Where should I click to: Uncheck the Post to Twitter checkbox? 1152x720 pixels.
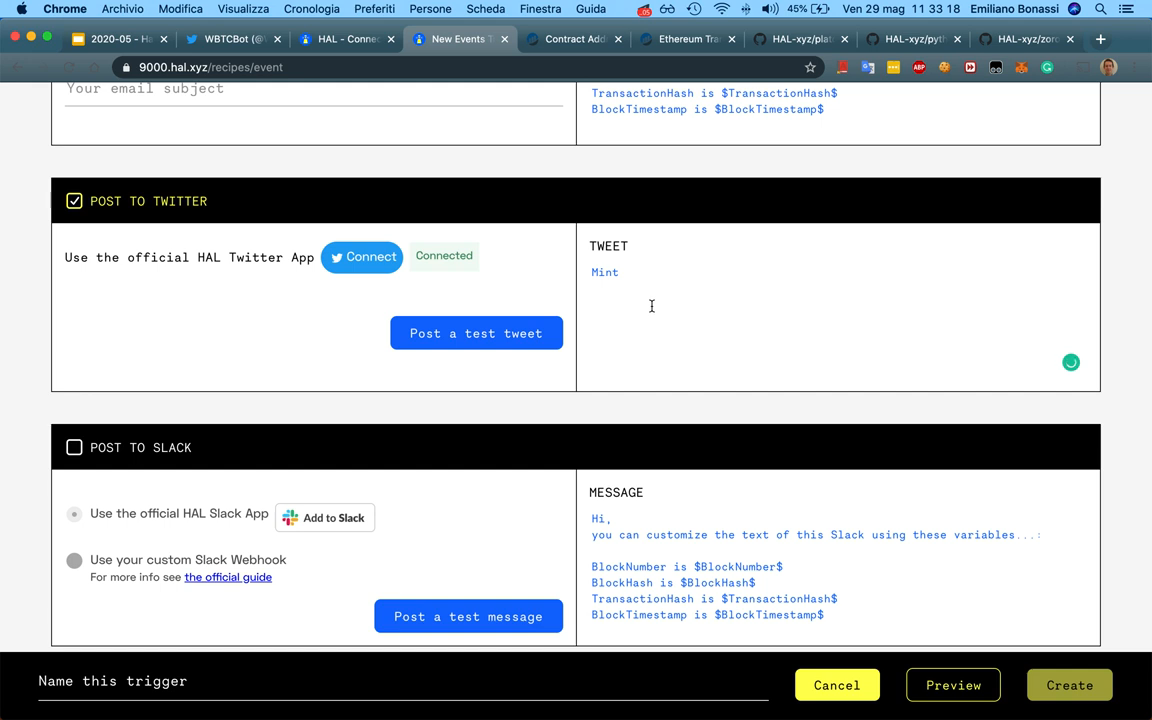click(74, 201)
